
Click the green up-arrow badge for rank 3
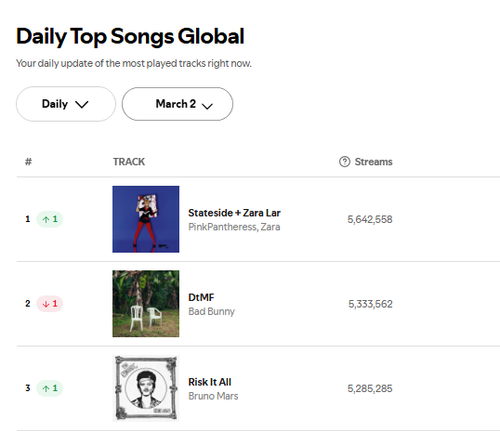49,388
